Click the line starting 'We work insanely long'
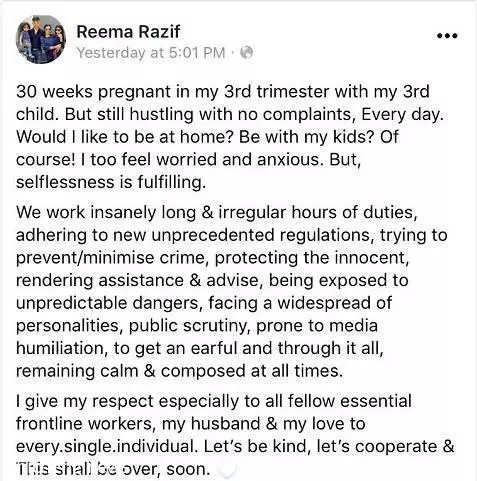Viewport: 477px width, 481px height. 217,212
